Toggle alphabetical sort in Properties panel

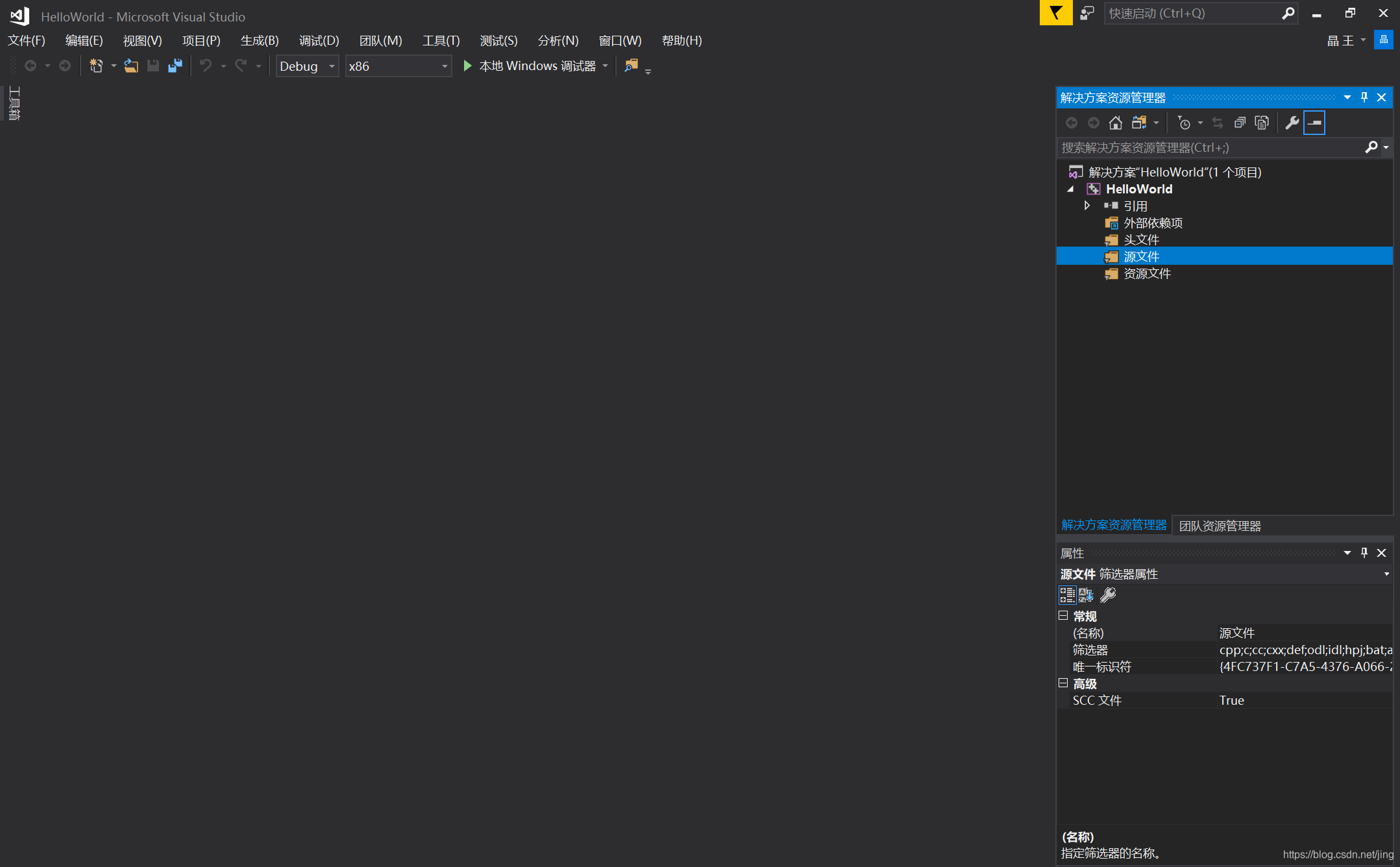[x=1086, y=594]
